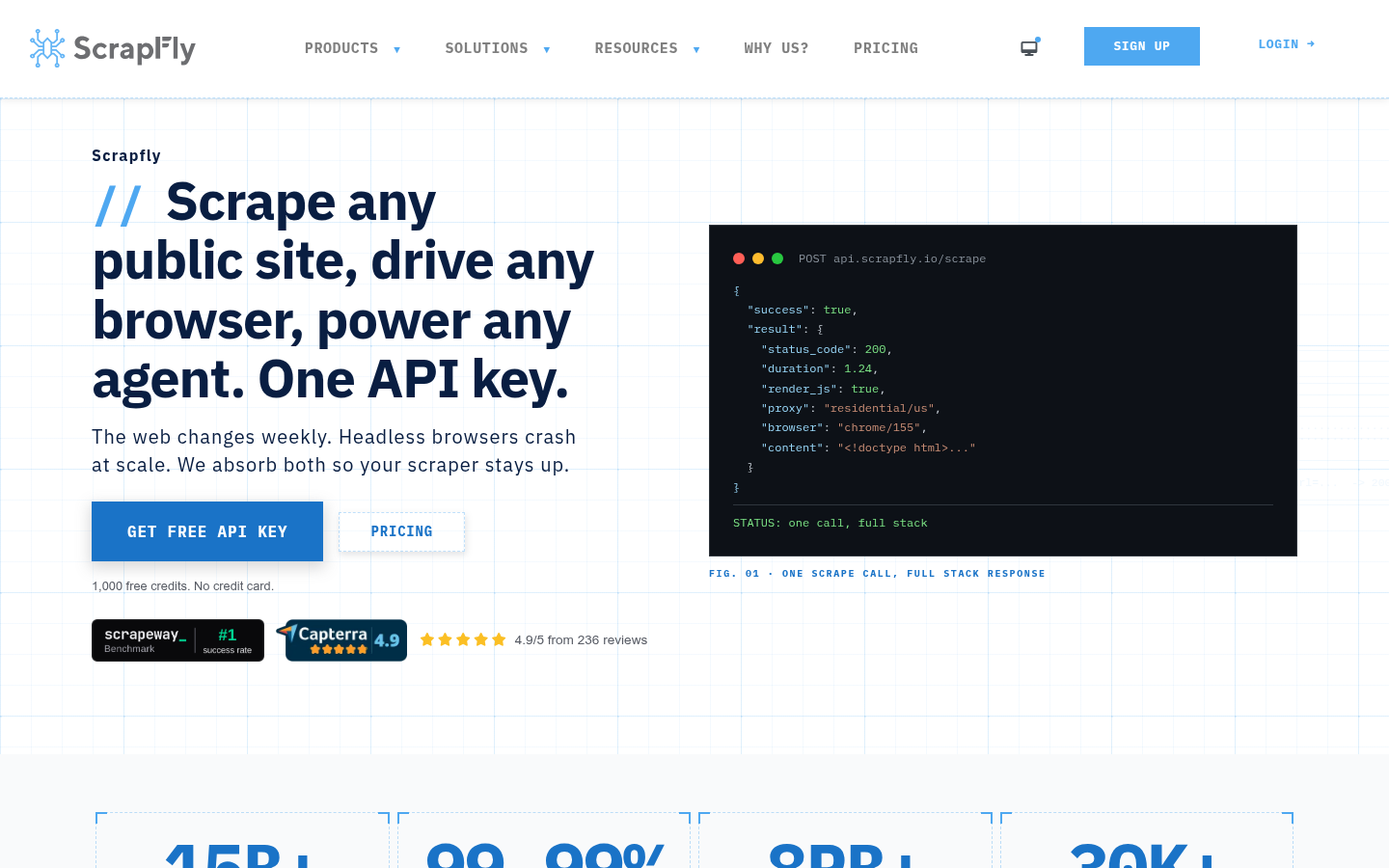
Task: Click 'STATUS: one call, full stack' text
Action: coord(831,523)
